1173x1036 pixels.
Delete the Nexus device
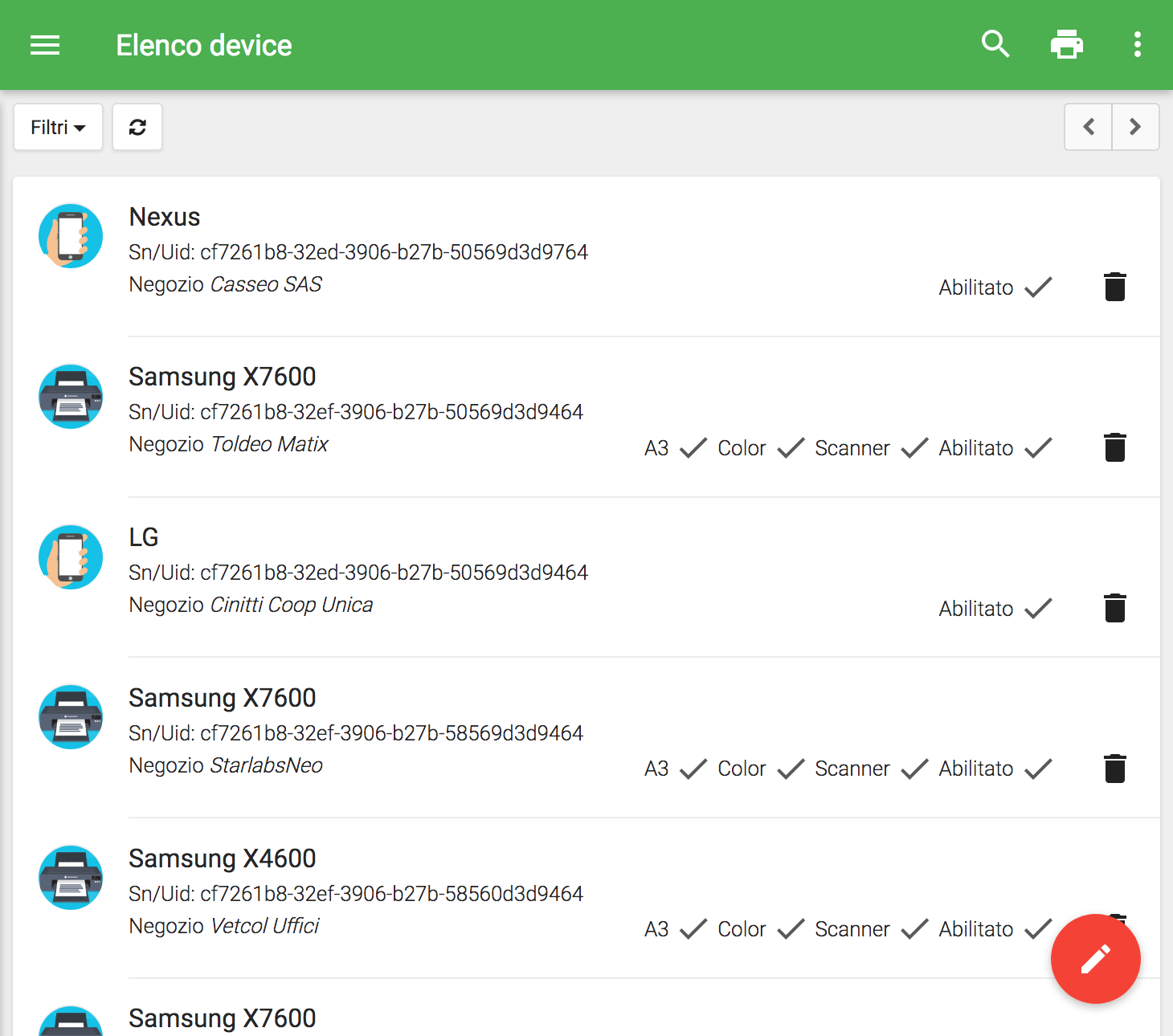[1114, 287]
